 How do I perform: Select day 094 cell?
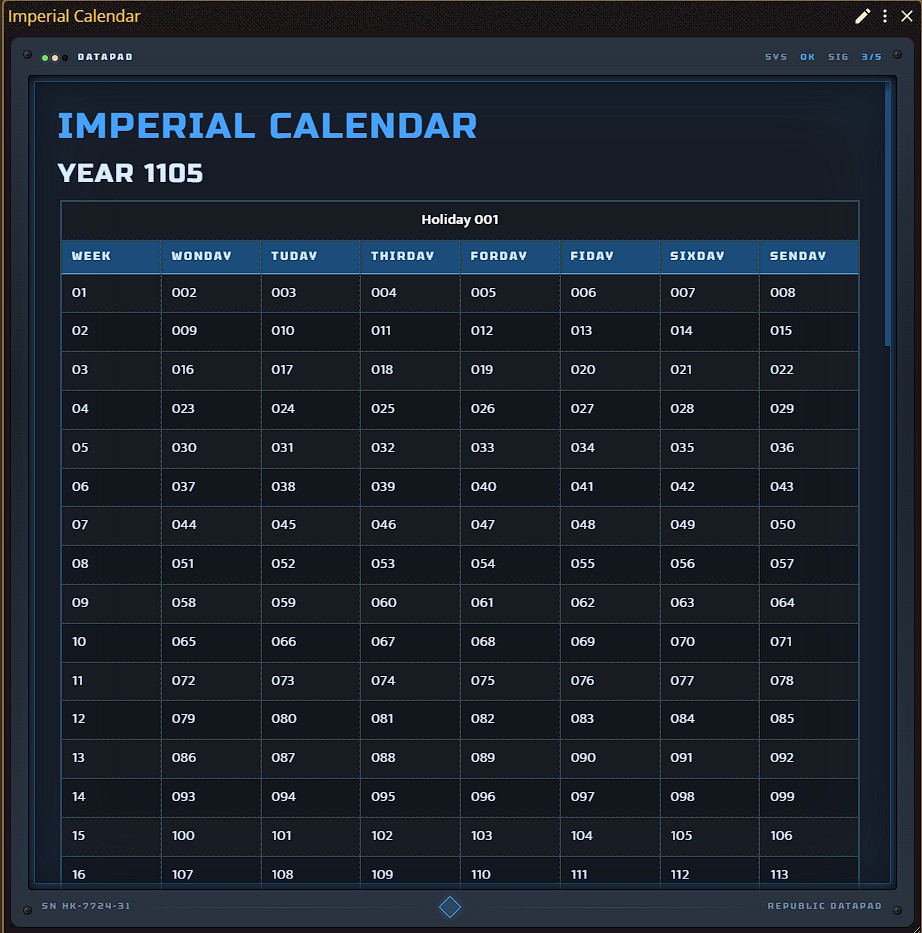coord(311,797)
